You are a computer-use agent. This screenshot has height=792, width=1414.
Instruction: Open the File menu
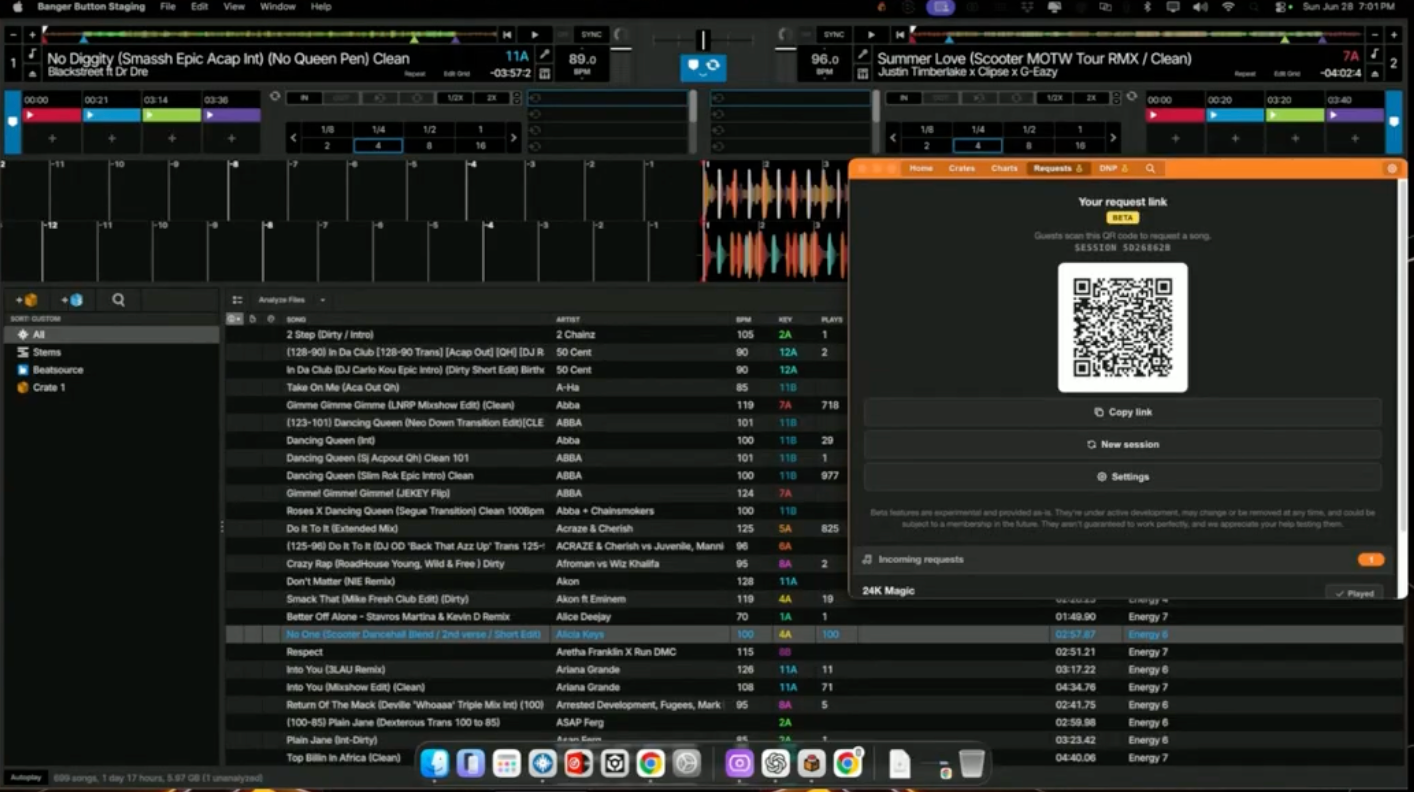168,7
